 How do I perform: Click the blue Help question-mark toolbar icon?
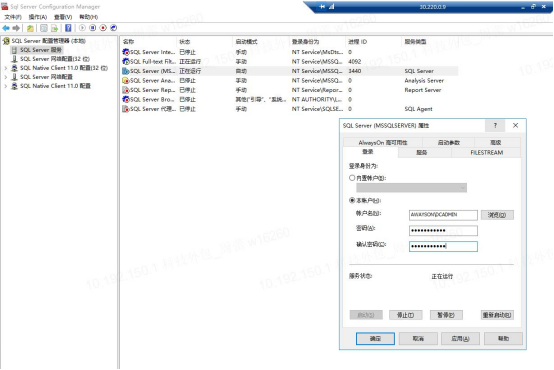[x=68, y=28]
